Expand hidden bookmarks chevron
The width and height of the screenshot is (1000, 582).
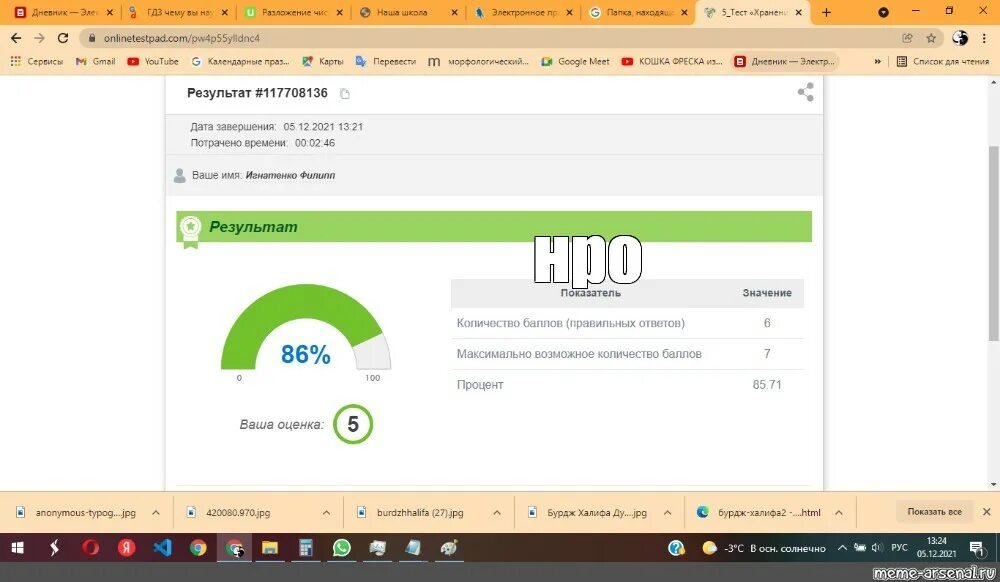click(878, 61)
